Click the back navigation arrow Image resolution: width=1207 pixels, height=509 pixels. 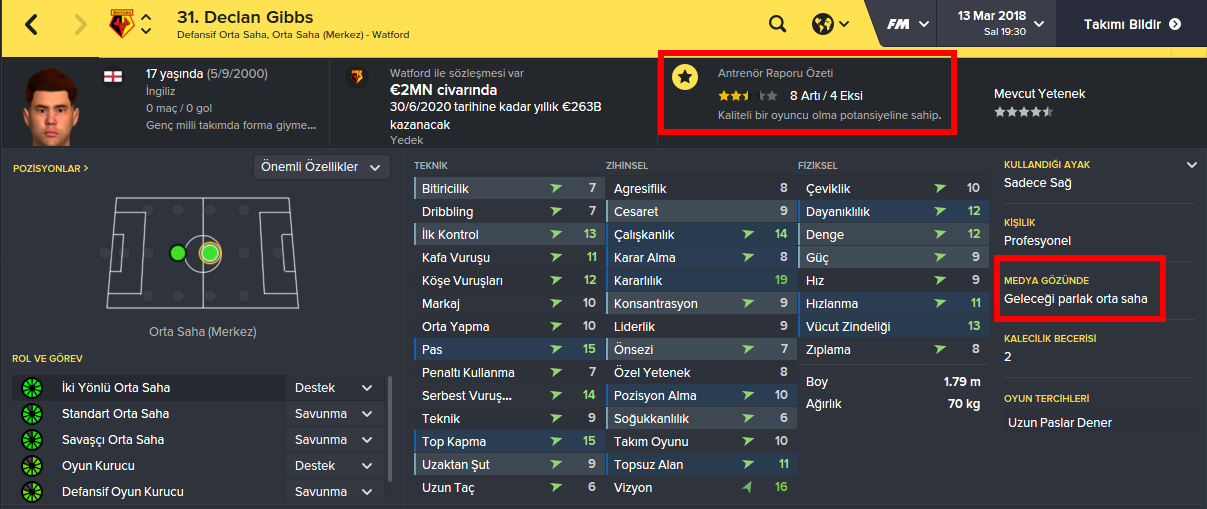(32, 25)
